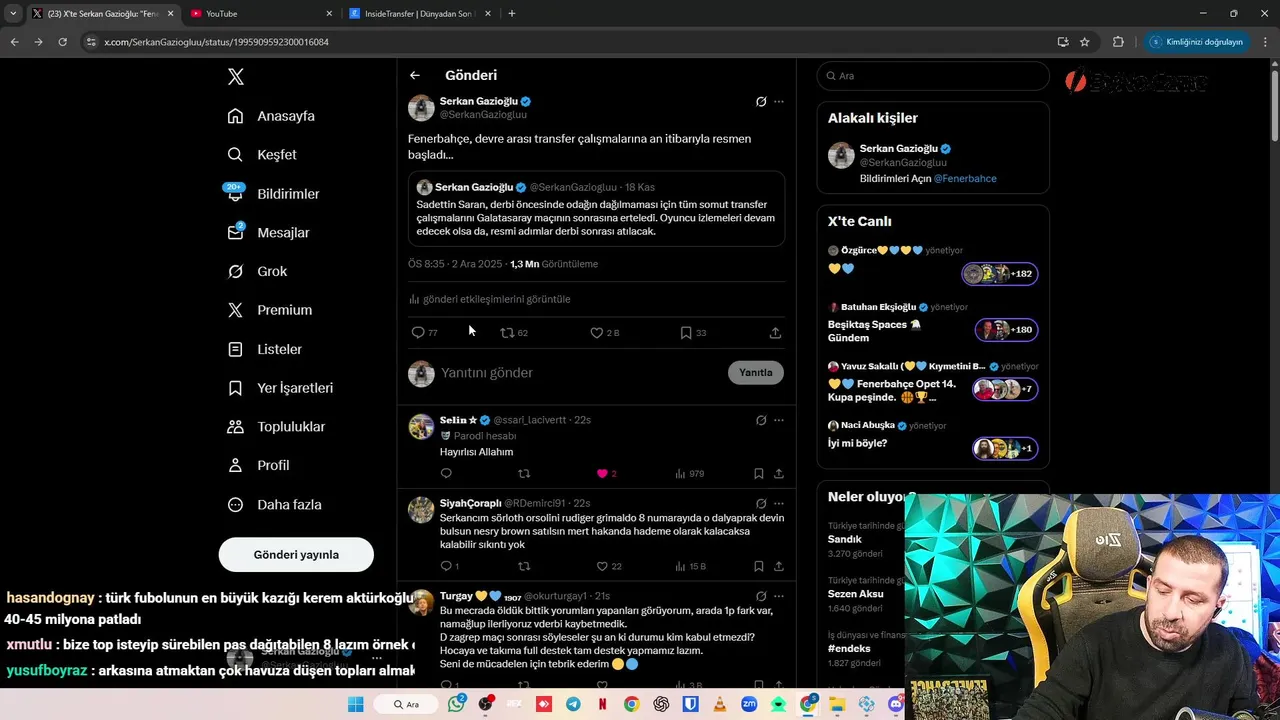Click the browser back button
This screenshot has height=720, width=1280.
coord(14,42)
